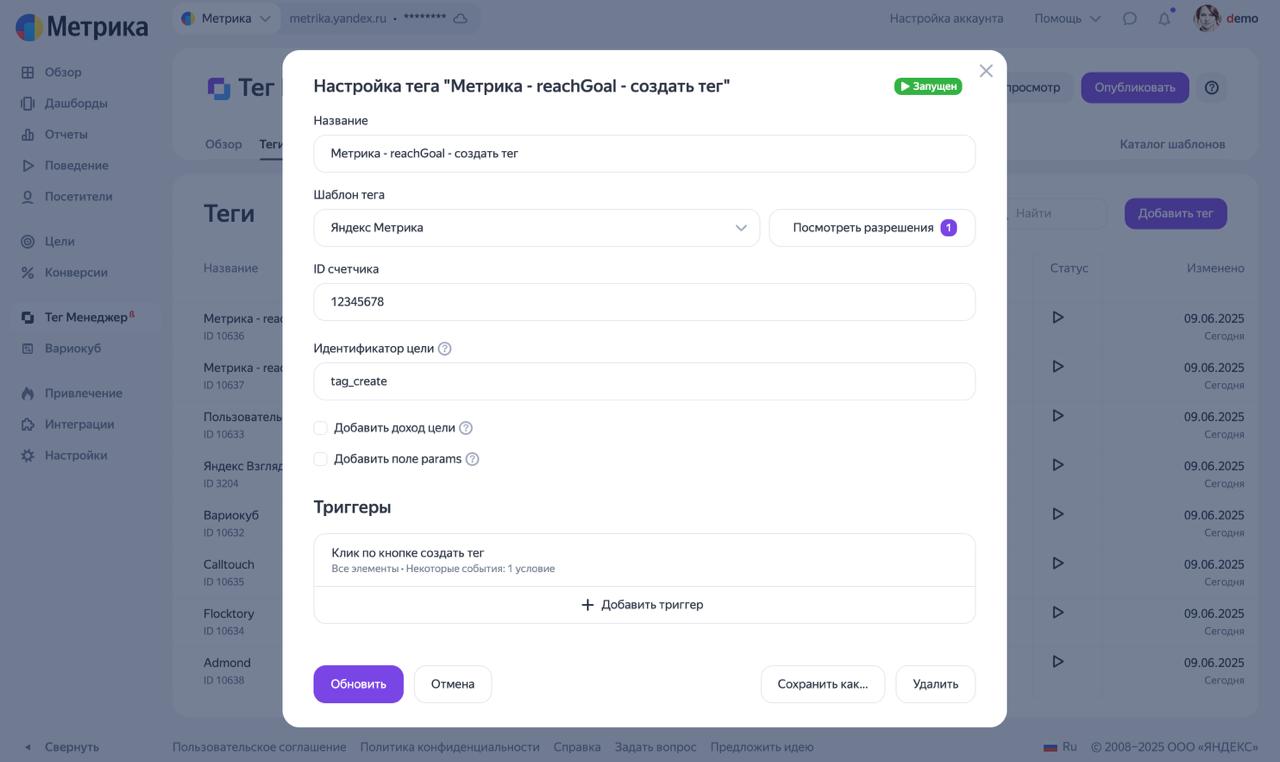
Task: Click the user avatar picture
Action: pos(1206,18)
